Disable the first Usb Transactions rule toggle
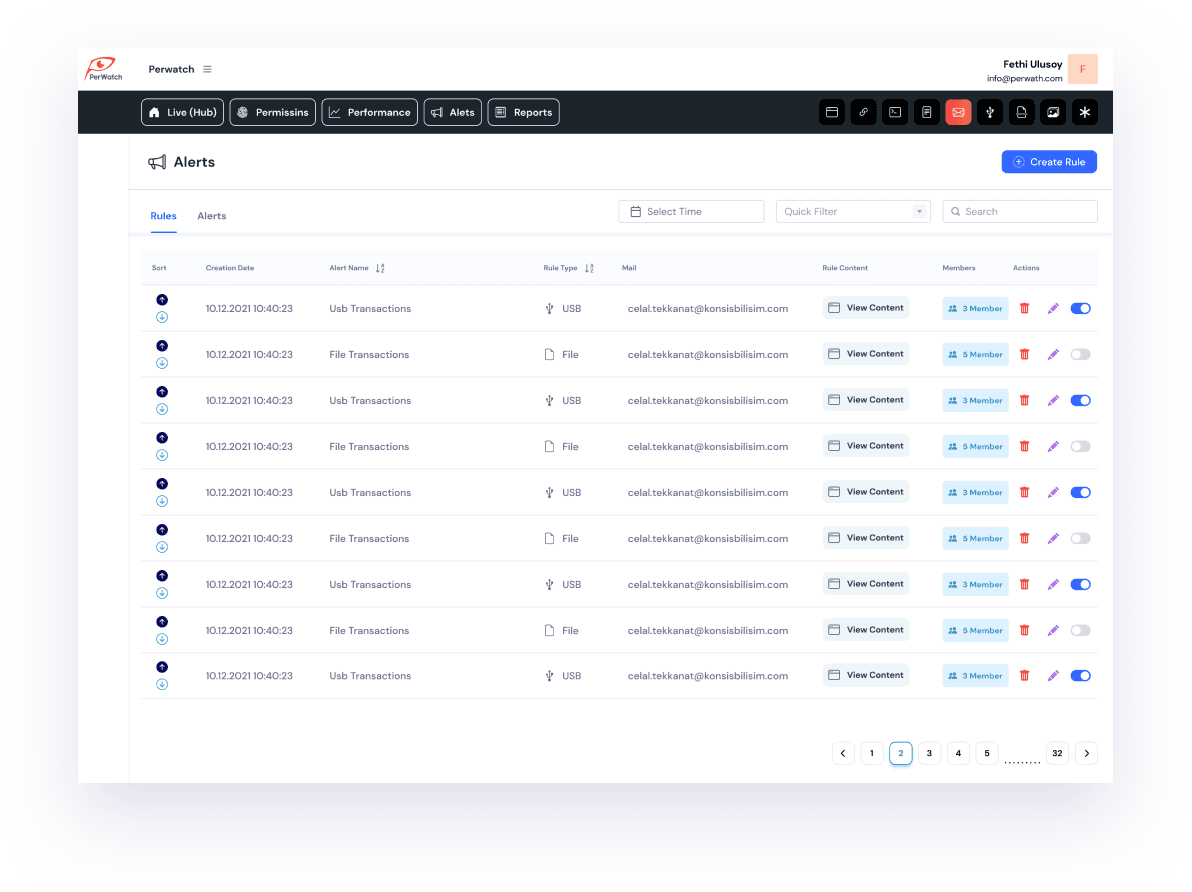Screen dimensions: 1192x892 (1080, 309)
